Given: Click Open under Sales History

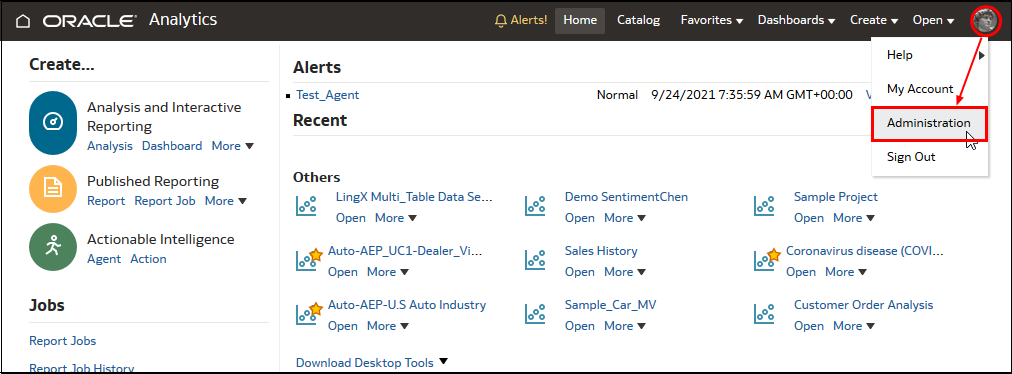Looking at the screenshot, I should pyautogui.click(x=580, y=272).
